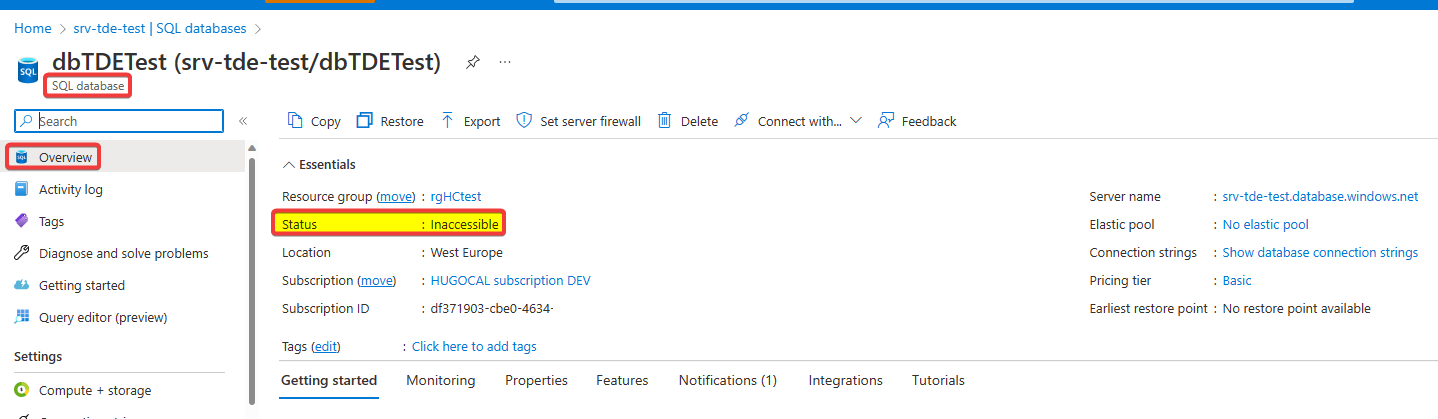Click the Delete trash can icon
The height and width of the screenshot is (419, 1438).
tap(664, 120)
